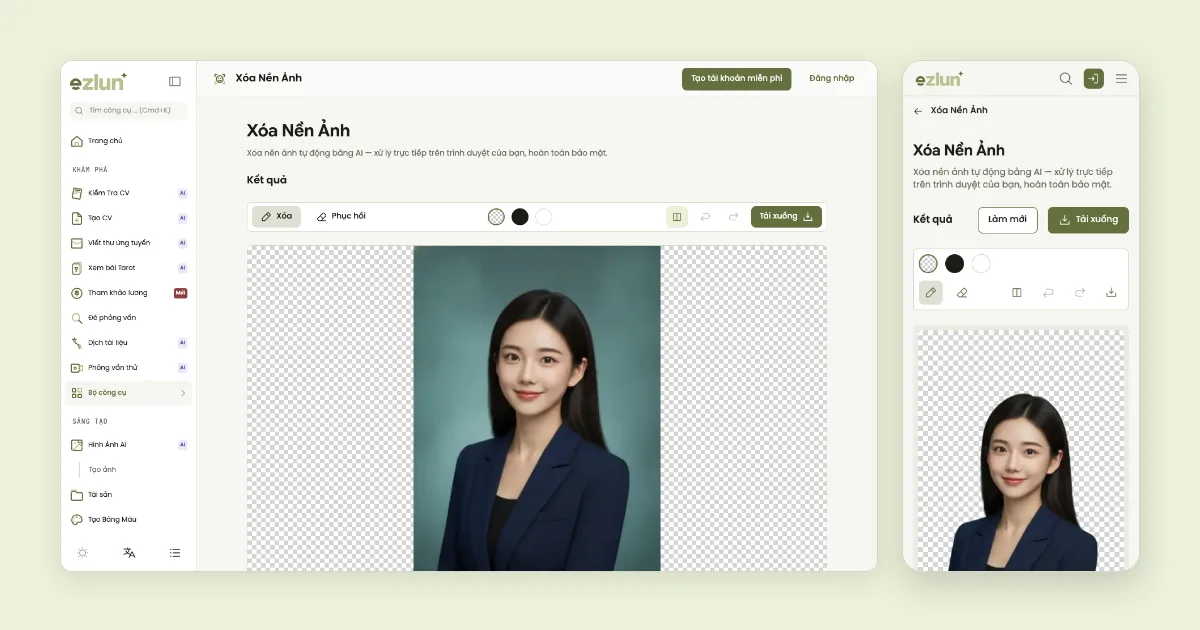Click the download icon in mobile toolbar
The height and width of the screenshot is (630, 1200).
(1111, 293)
